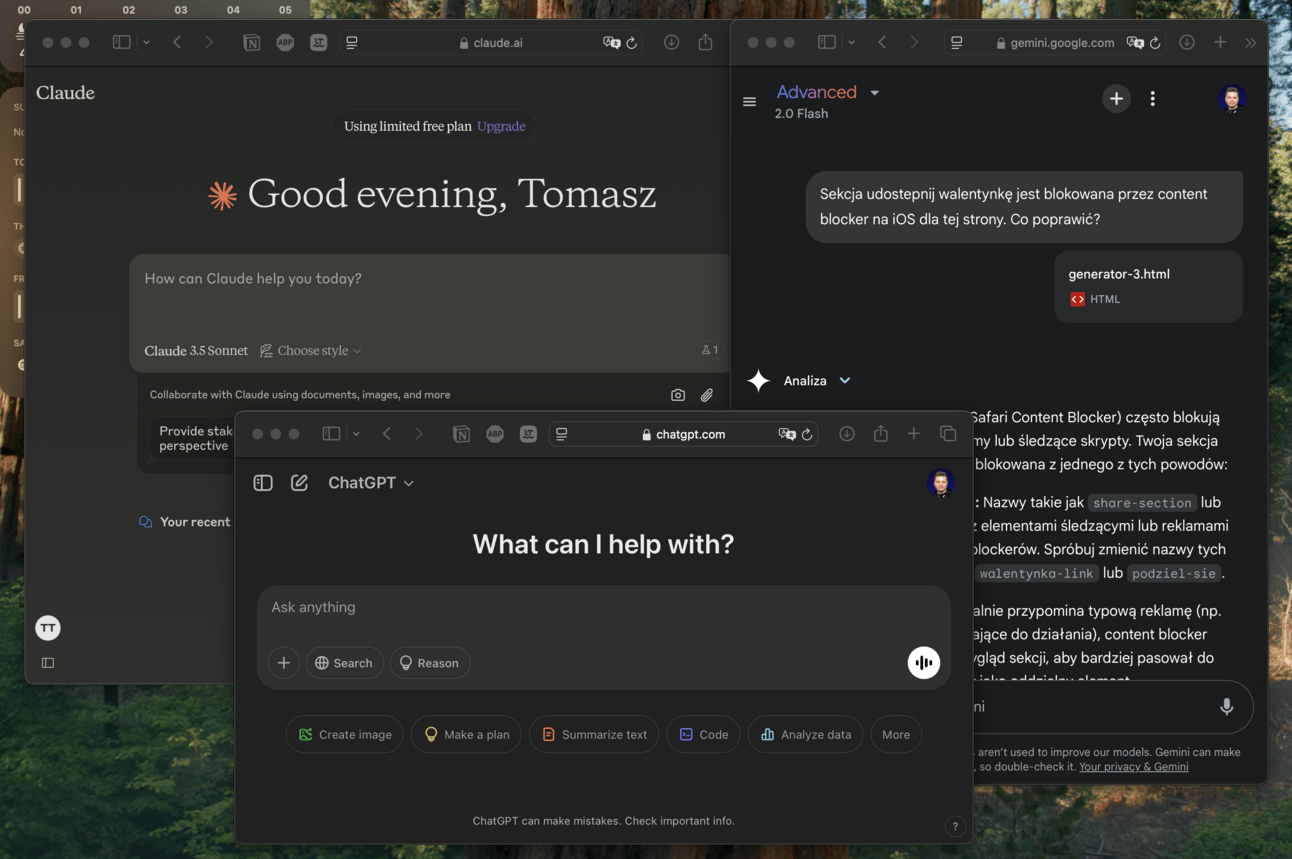The height and width of the screenshot is (859, 1292).
Task: Open Claude's Choose style dropdown
Action: (x=311, y=351)
